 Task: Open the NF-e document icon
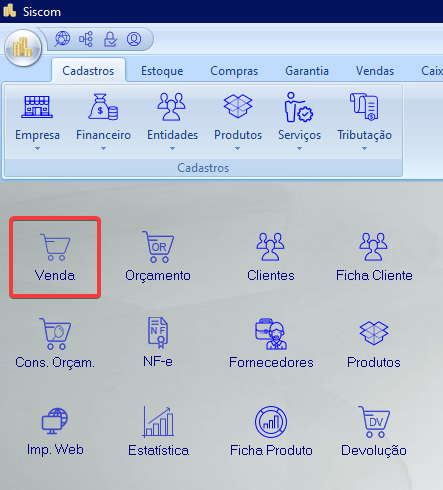click(x=158, y=342)
